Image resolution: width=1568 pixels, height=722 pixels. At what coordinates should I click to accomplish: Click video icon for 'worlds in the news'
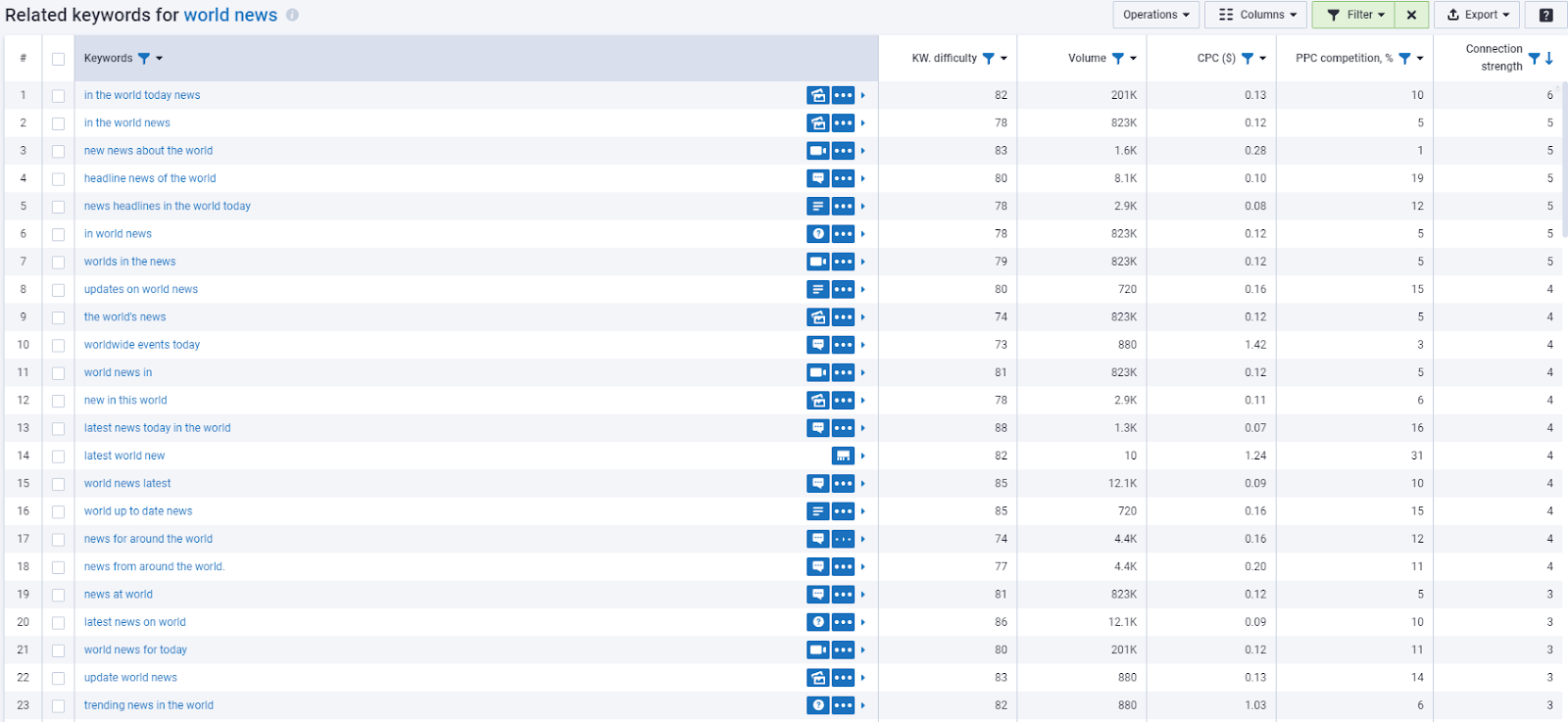tap(818, 262)
